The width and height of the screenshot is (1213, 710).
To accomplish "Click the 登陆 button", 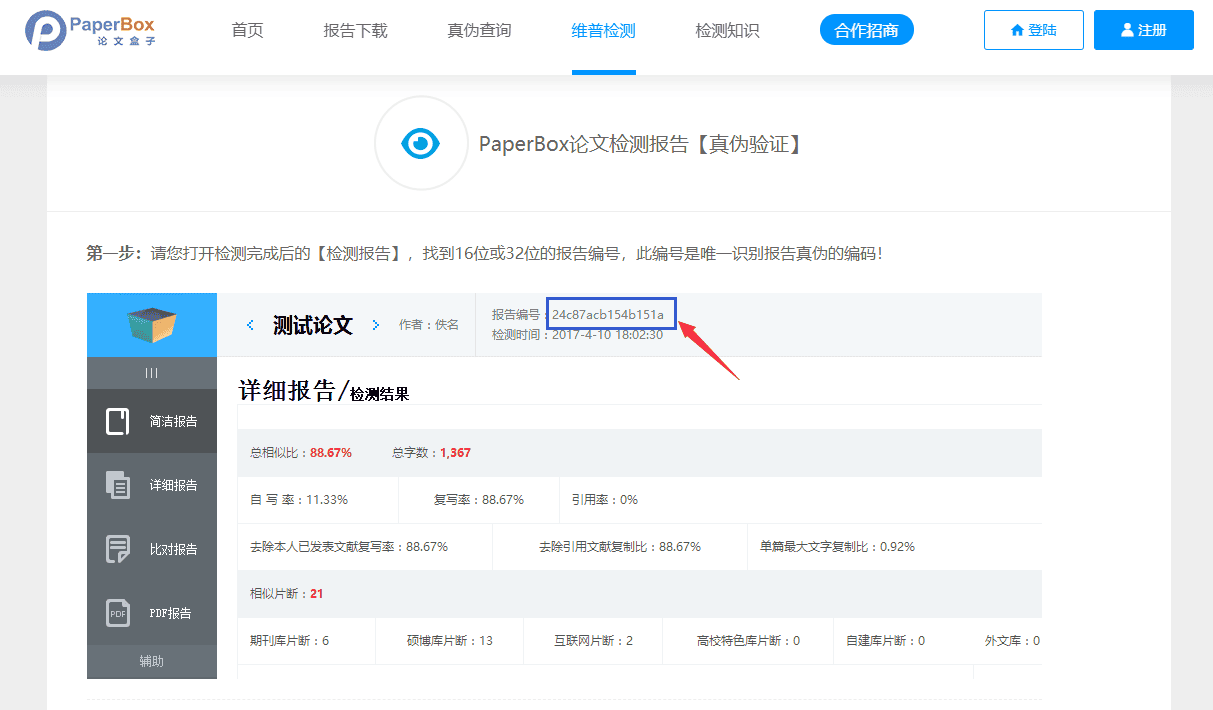I will (1034, 30).
